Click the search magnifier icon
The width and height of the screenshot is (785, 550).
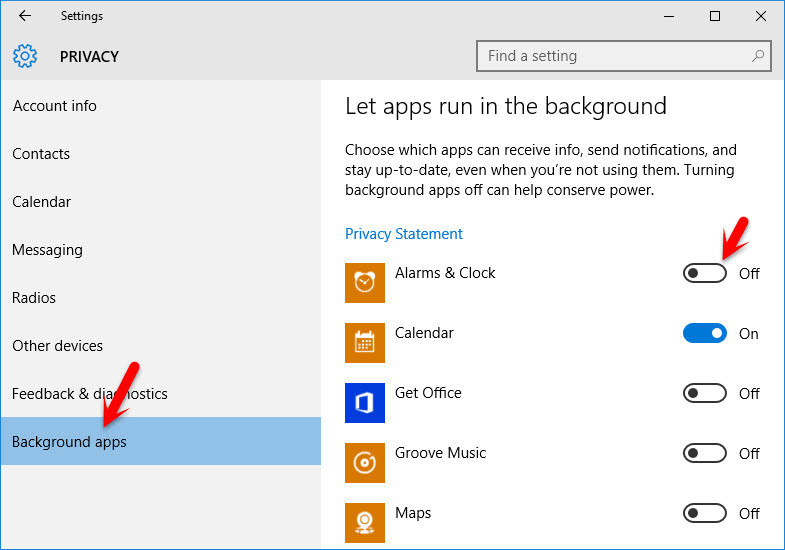[757, 56]
